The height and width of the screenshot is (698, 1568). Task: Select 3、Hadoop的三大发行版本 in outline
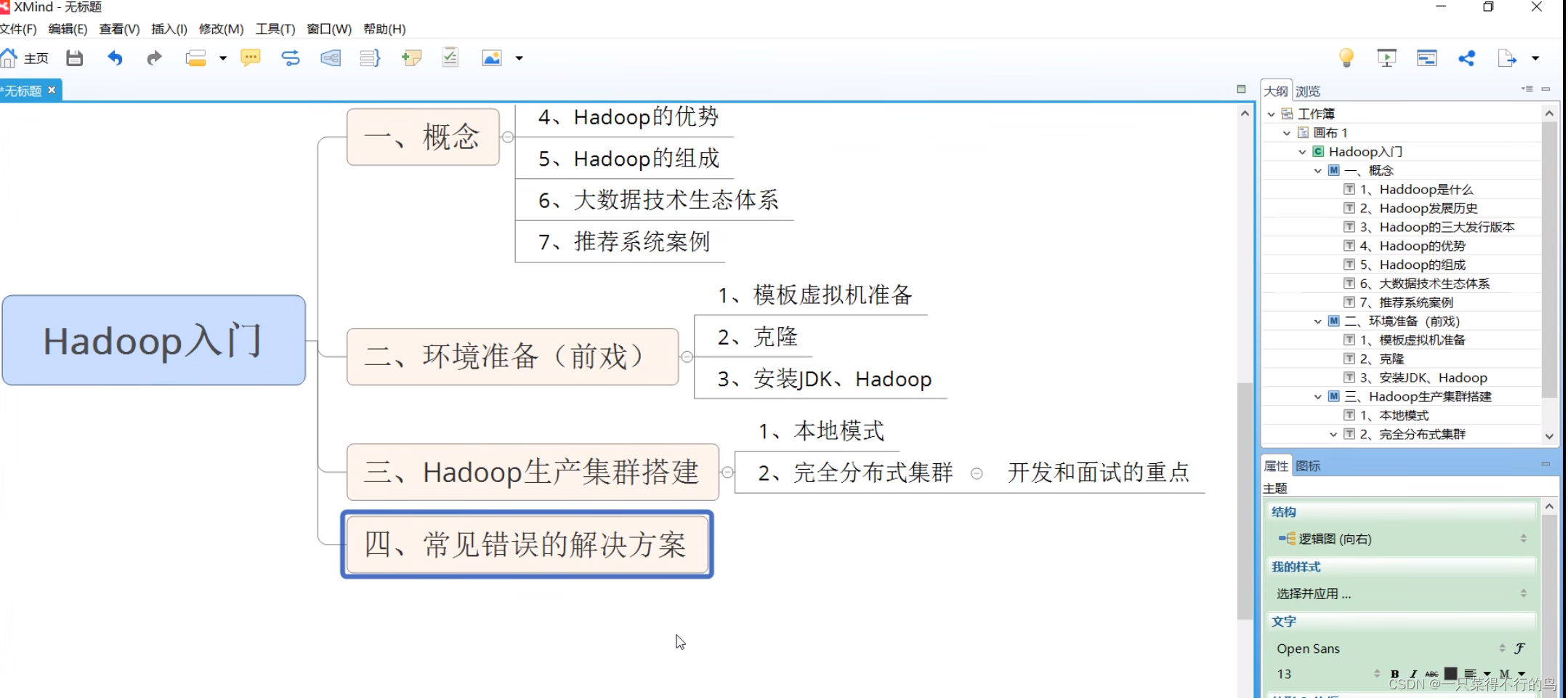click(x=1437, y=227)
